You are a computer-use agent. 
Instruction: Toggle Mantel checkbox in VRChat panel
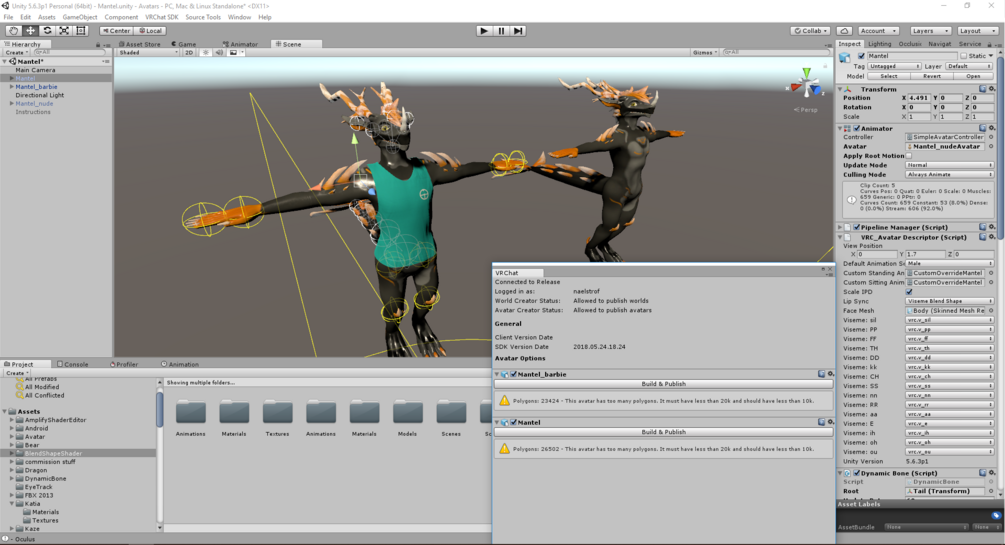tap(513, 422)
